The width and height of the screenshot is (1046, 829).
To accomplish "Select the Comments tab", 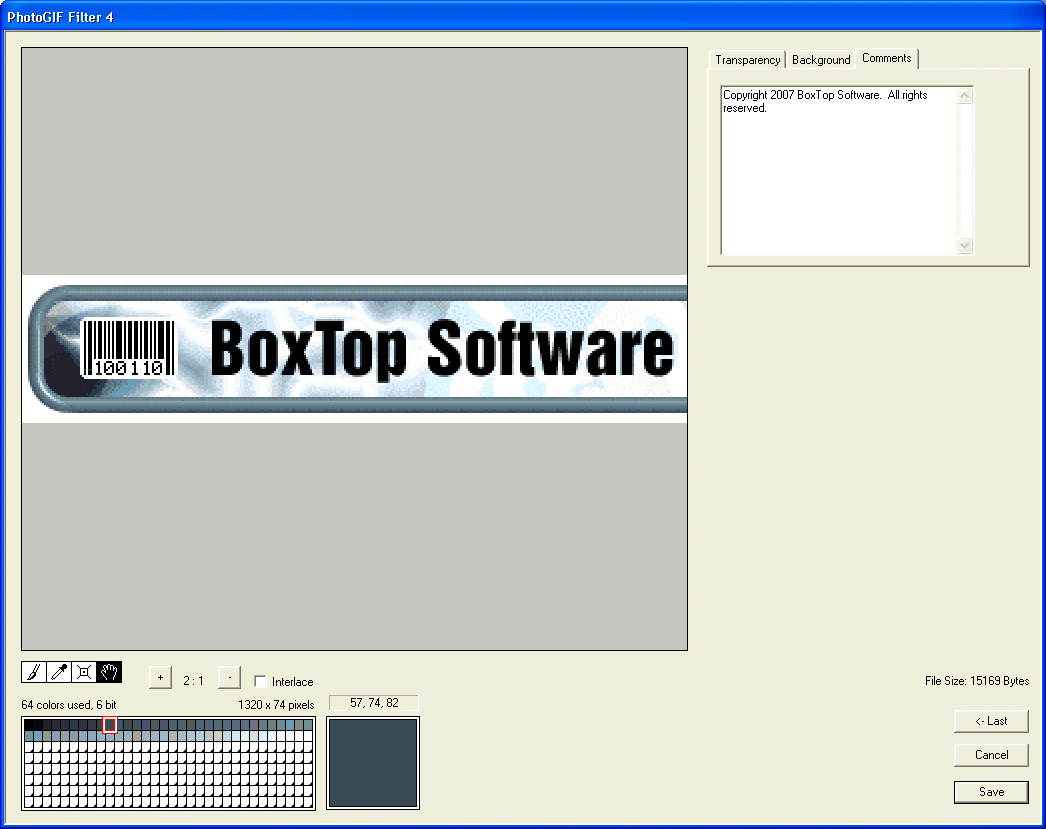I will pyautogui.click(x=887, y=58).
